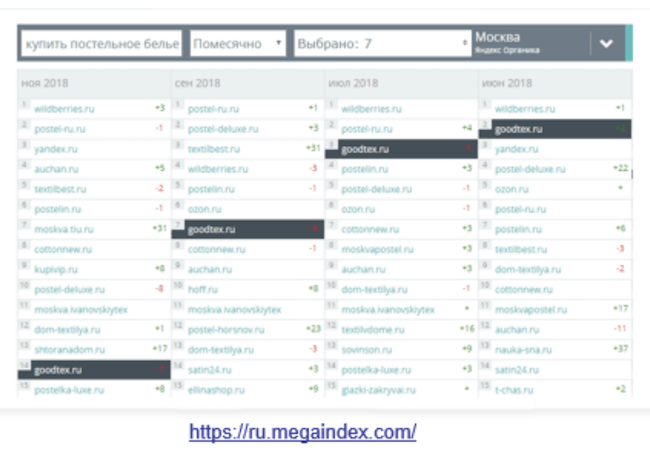Open the Выбрано: 7 selector
The width and height of the screenshot is (650, 451).
pos(382,44)
